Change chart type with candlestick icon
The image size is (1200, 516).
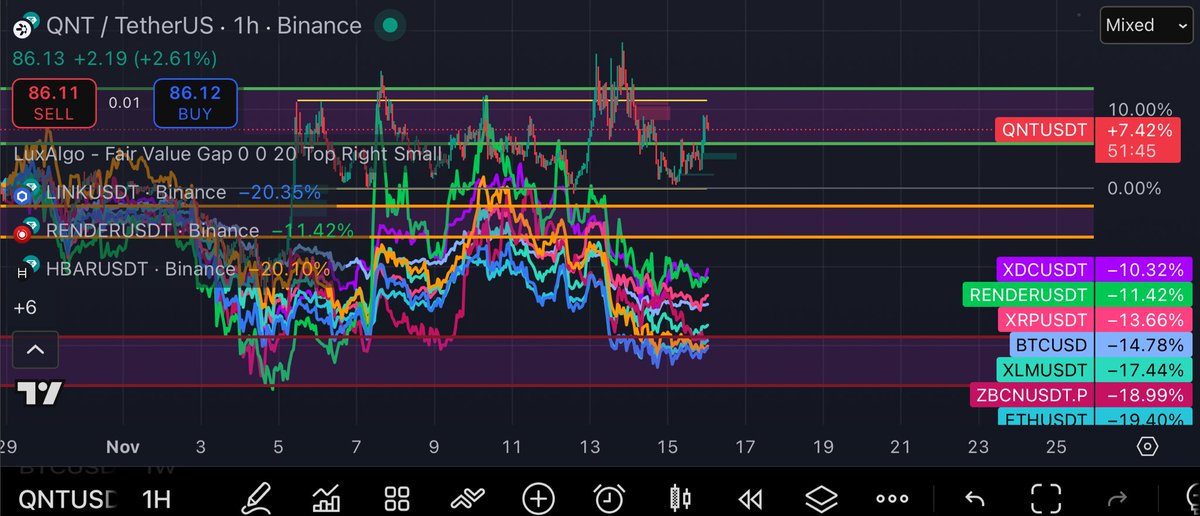coord(680,497)
